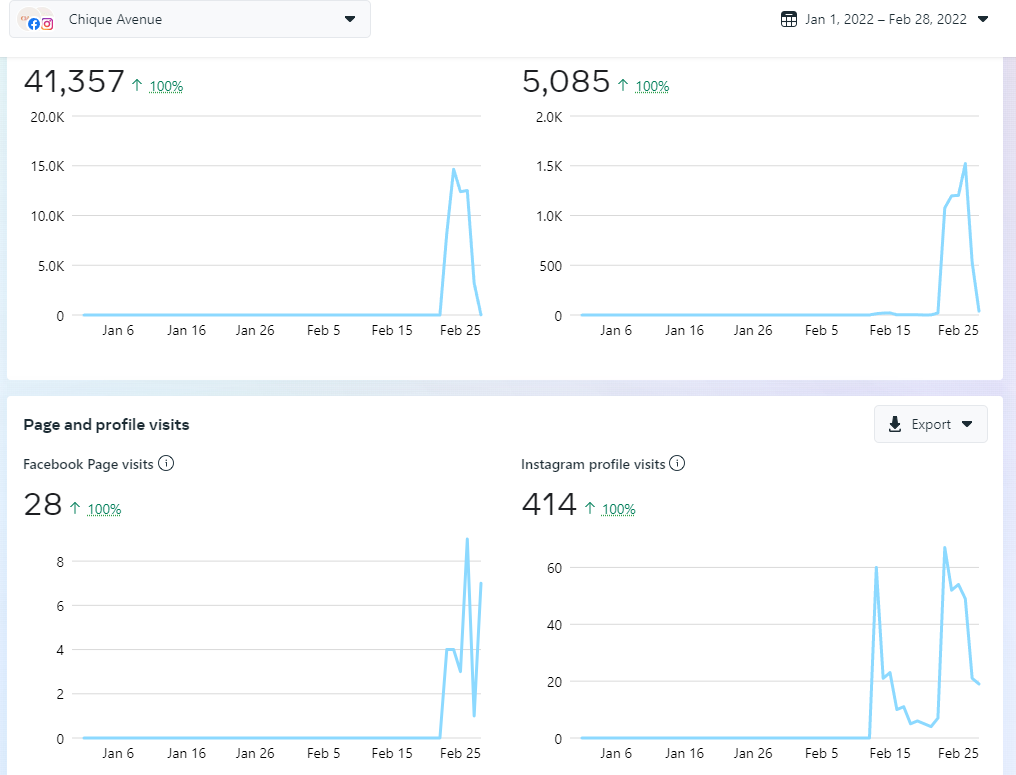Click the green up arrow beside 414
Screen dimensions: 1016x775
point(590,508)
